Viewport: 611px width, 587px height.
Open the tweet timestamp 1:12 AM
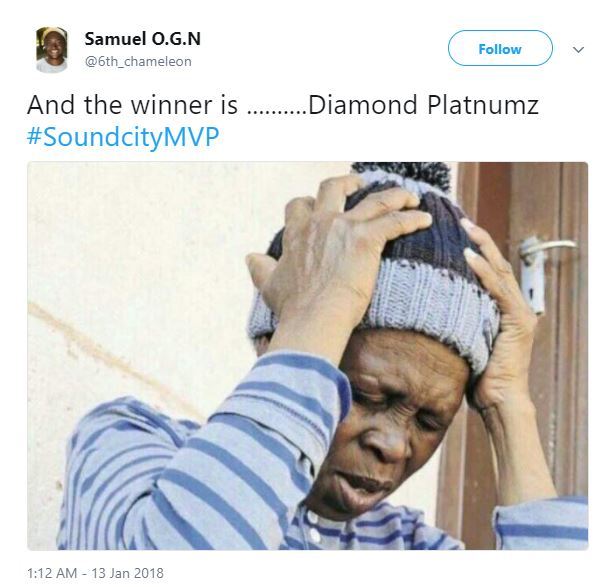(x=52, y=573)
